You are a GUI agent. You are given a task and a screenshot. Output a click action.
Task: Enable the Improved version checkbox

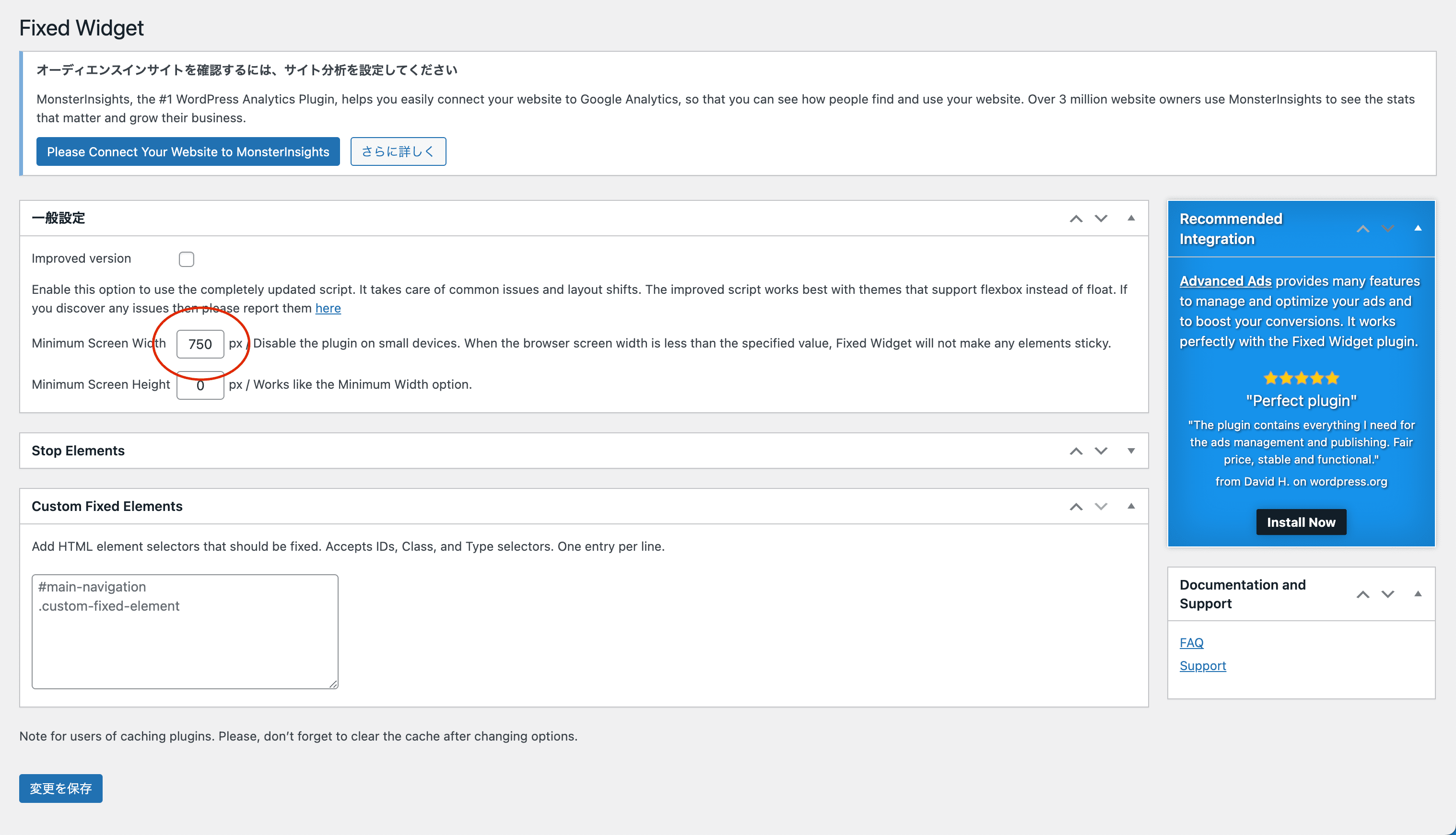(x=187, y=259)
